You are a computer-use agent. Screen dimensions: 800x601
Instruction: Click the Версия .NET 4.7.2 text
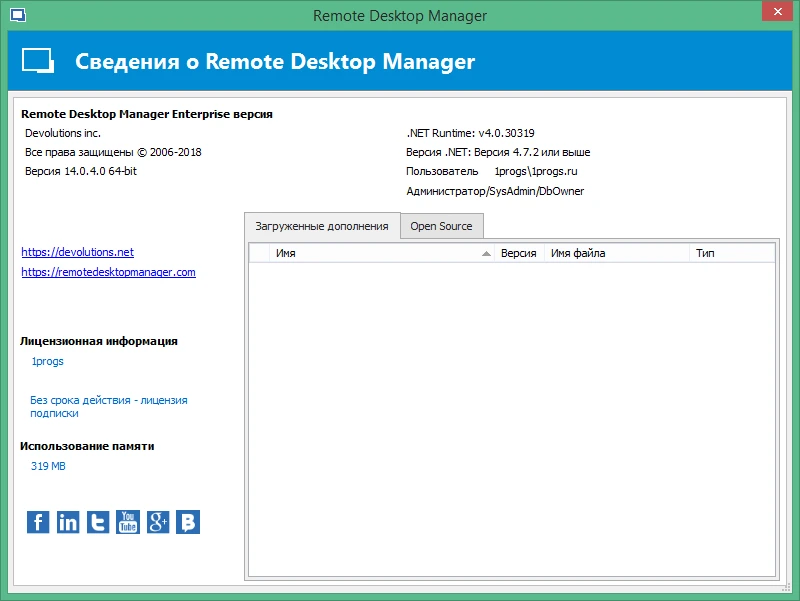(x=498, y=152)
